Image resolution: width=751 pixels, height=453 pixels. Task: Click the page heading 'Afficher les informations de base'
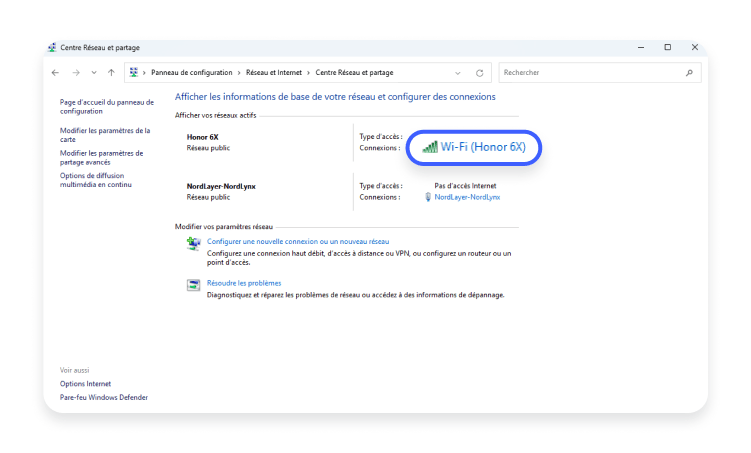pyautogui.click(x=335, y=97)
